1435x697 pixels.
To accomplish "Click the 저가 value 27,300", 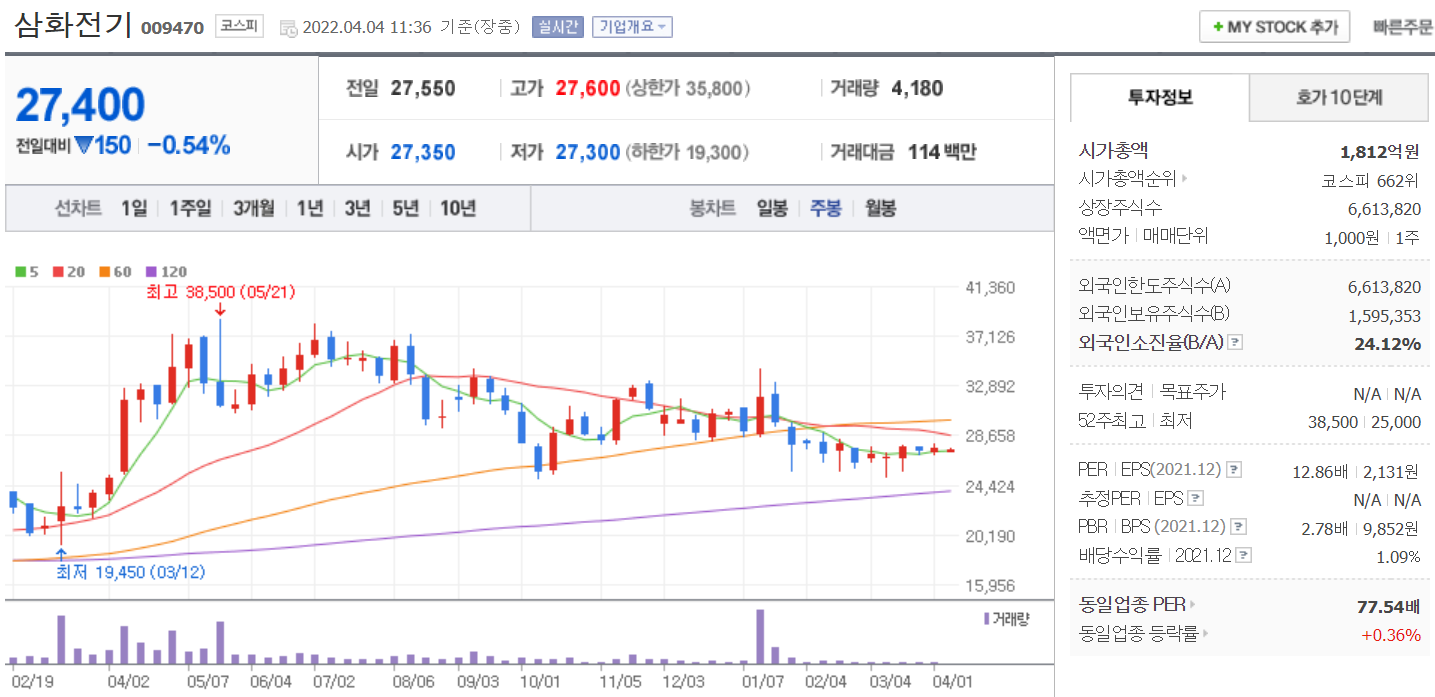I will (587, 152).
